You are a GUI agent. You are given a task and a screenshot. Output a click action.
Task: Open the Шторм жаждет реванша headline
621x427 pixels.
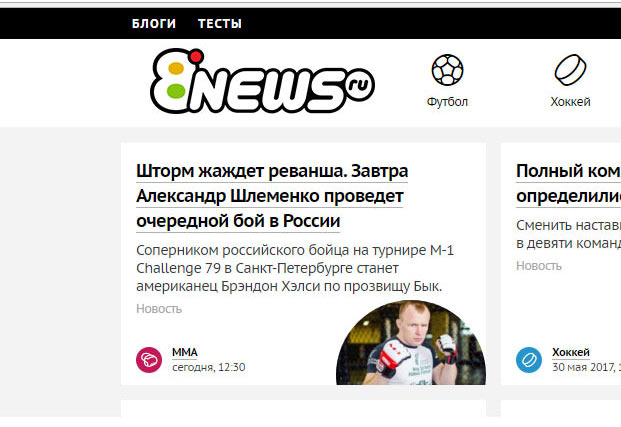(x=272, y=172)
